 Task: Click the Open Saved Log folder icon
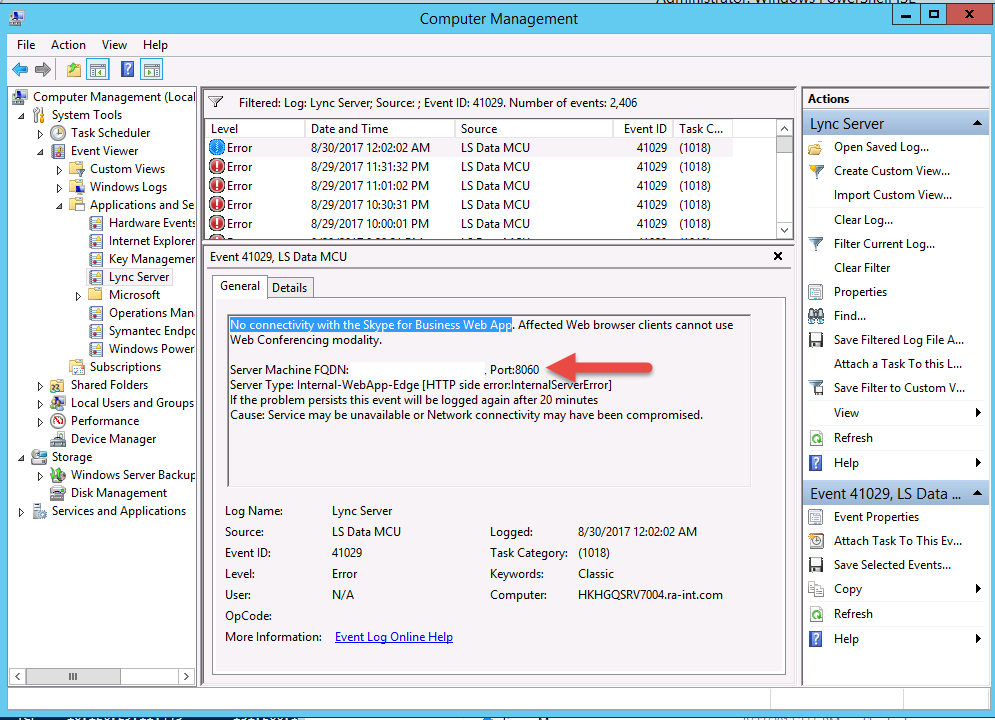tap(816, 148)
